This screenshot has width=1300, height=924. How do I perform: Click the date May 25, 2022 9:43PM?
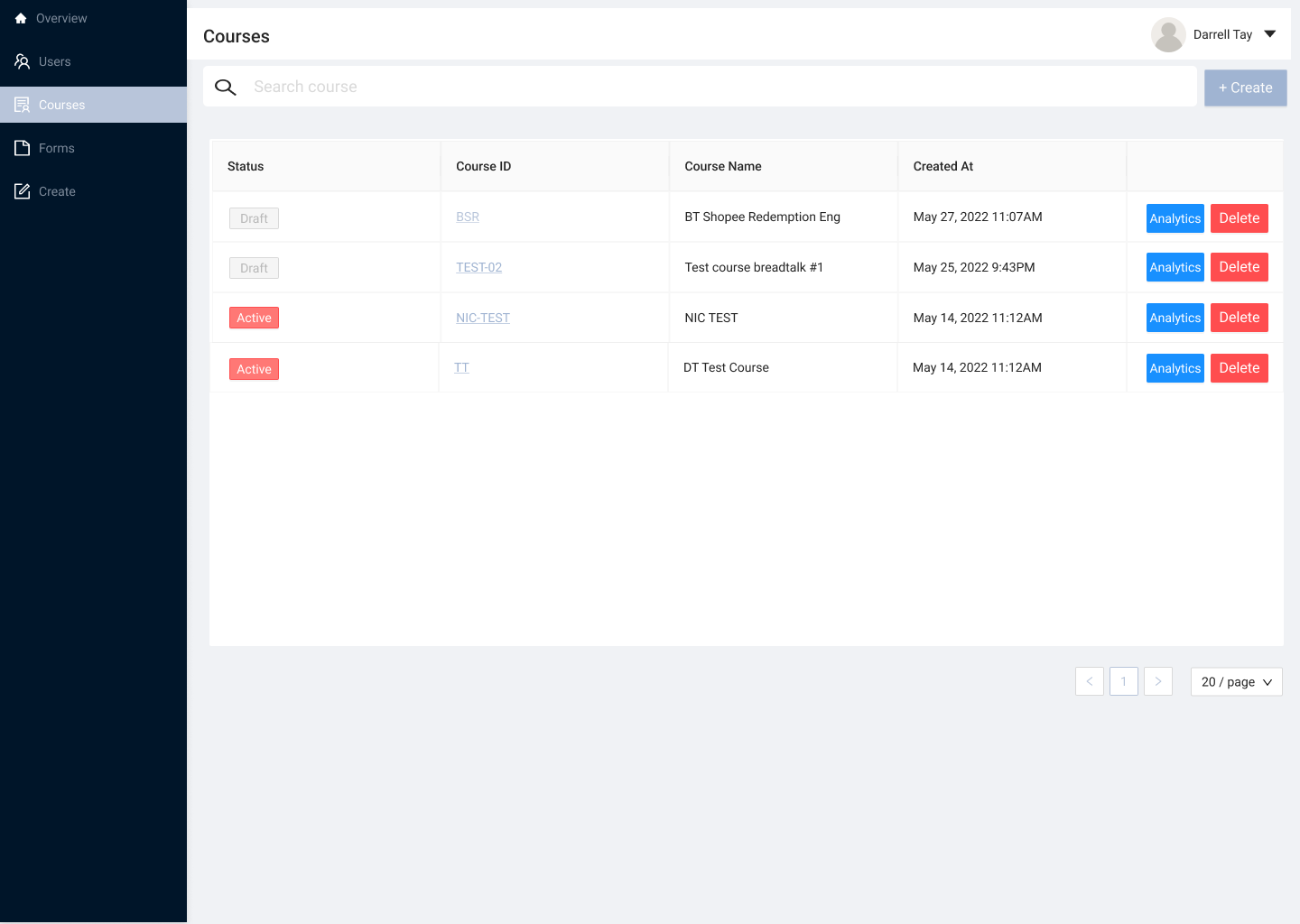pyautogui.click(x=974, y=267)
